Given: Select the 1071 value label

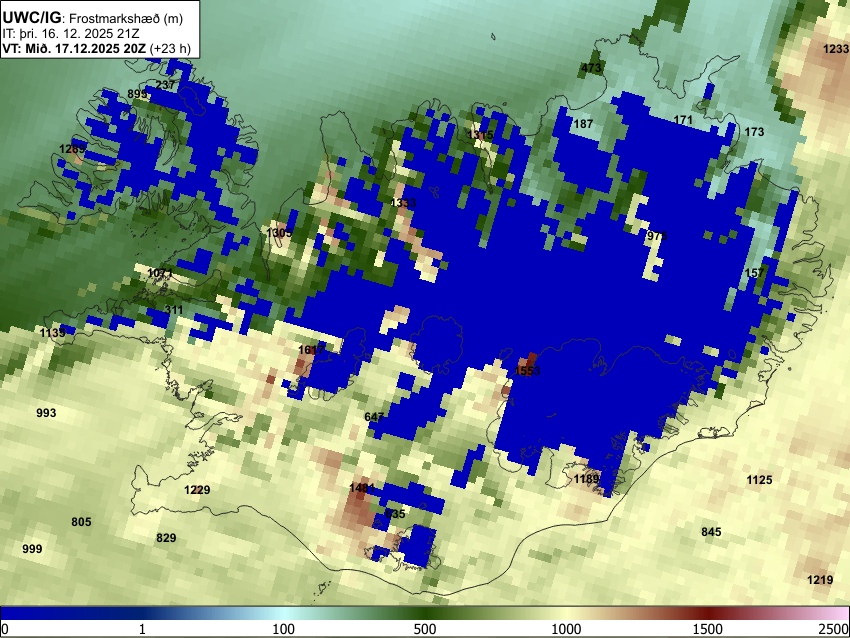Looking at the screenshot, I should 160,273.
